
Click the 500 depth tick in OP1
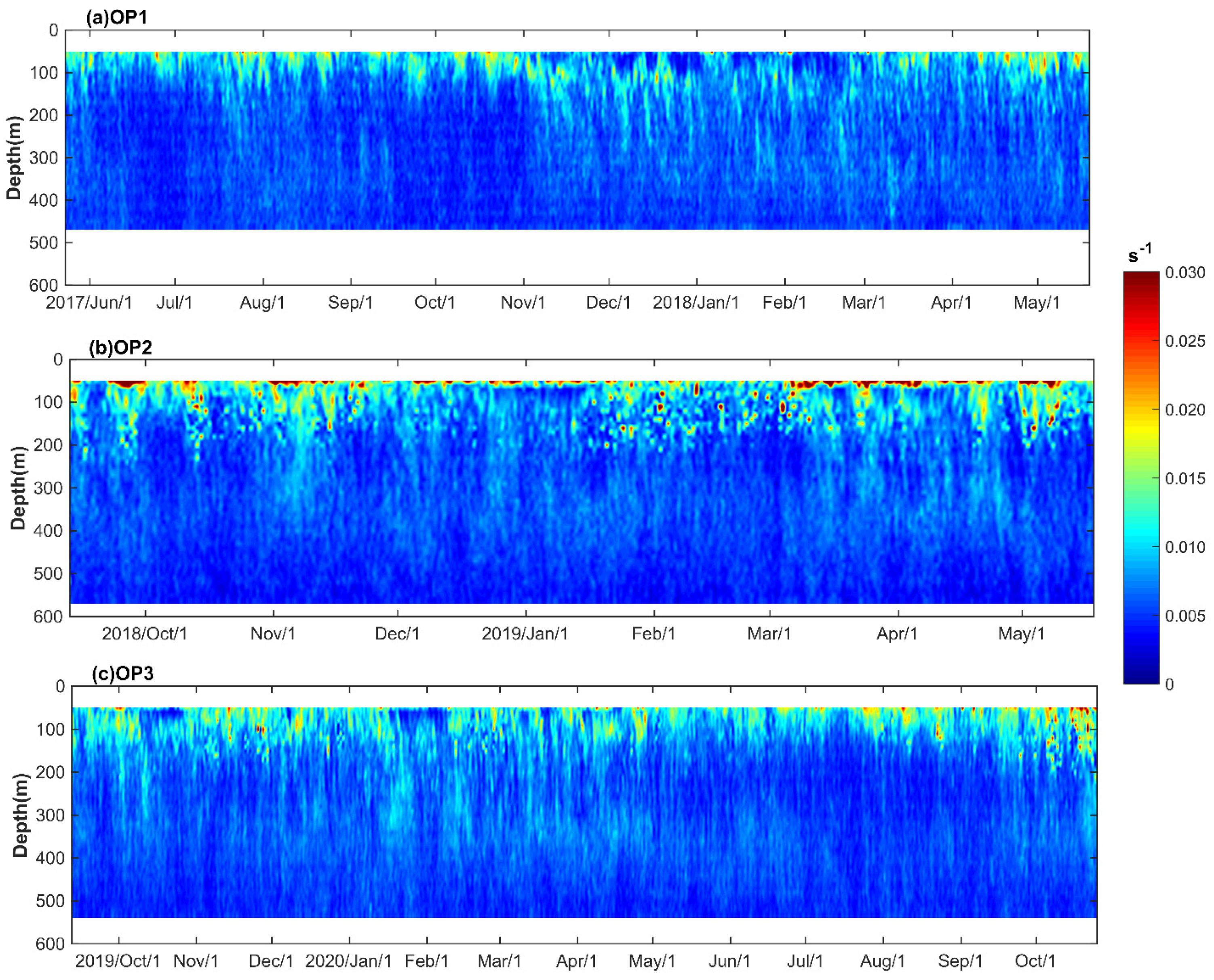tap(44, 243)
